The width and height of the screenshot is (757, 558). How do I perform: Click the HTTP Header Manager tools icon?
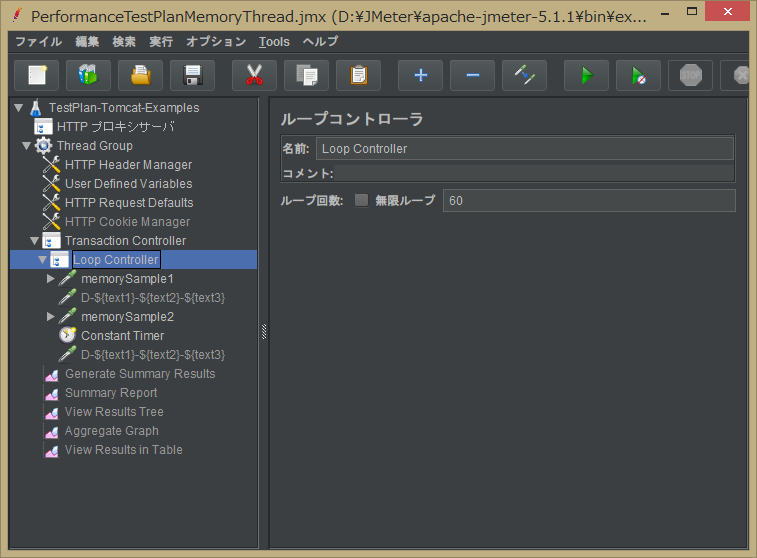[x=51, y=165]
